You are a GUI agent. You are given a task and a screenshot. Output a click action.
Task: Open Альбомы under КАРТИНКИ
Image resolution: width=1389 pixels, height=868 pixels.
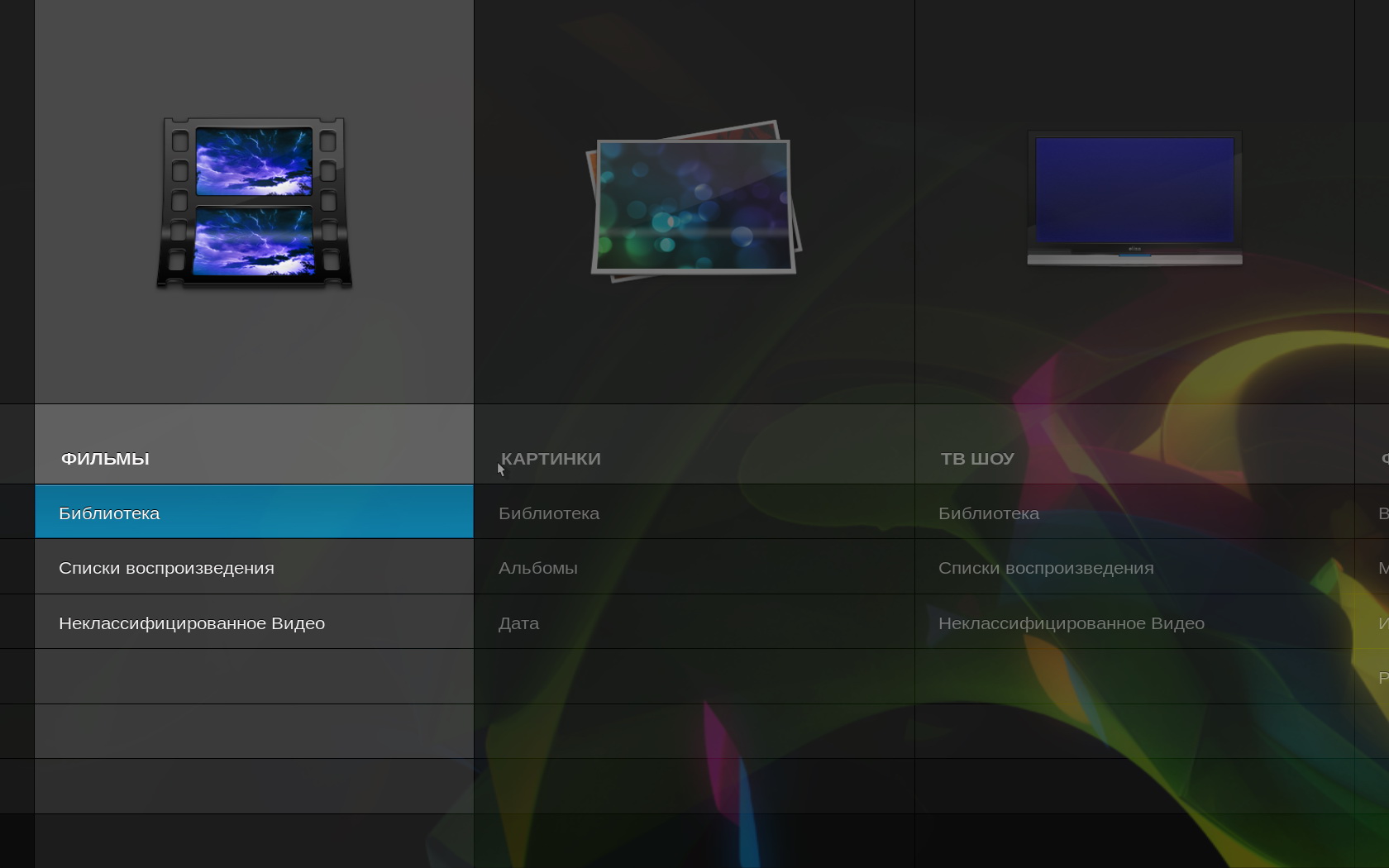pos(694,567)
